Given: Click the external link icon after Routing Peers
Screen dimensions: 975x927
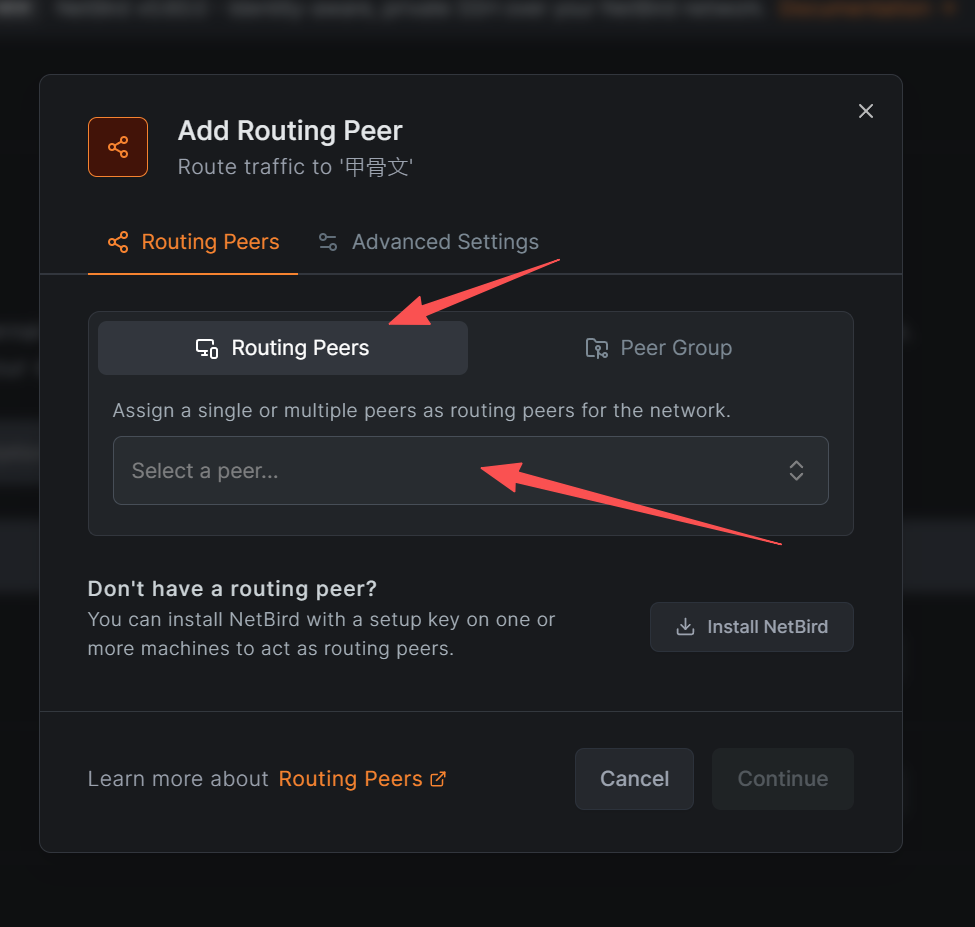Looking at the screenshot, I should [x=438, y=779].
